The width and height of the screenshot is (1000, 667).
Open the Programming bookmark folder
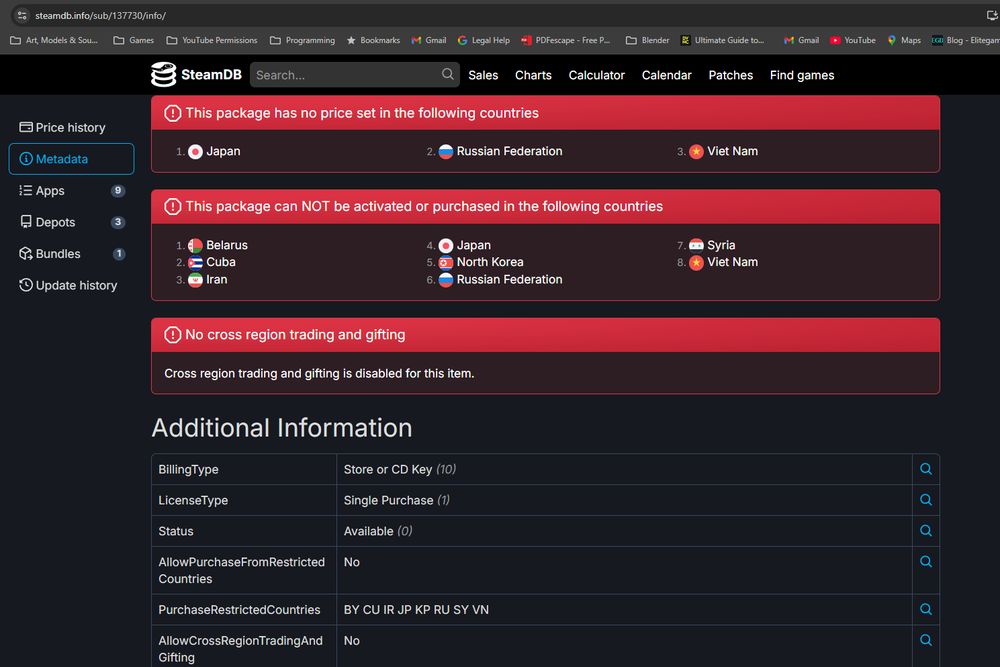(302, 40)
